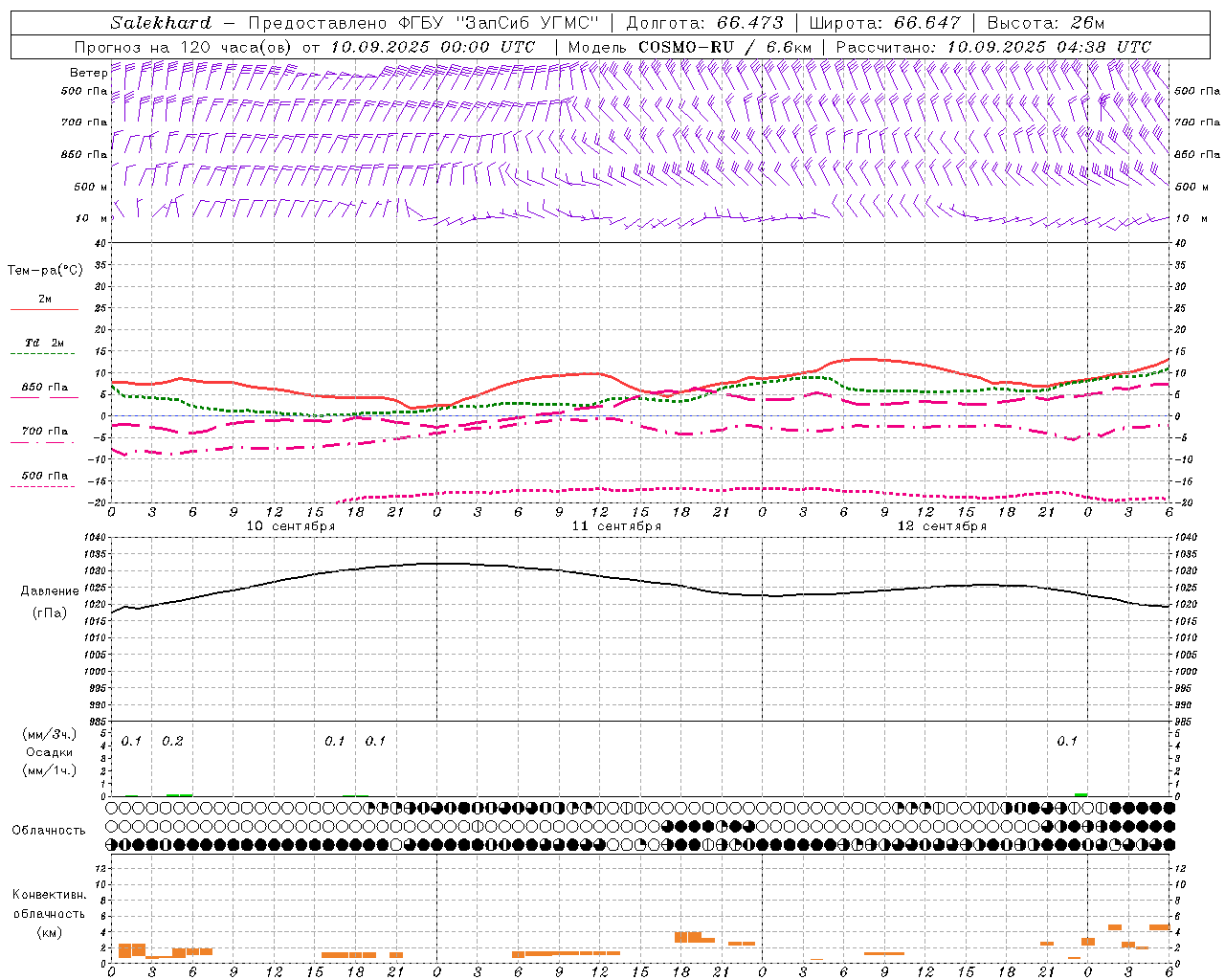Click the "11 сентября" date label
The height and width of the screenshot is (980, 1225).
pyautogui.click(x=616, y=526)
